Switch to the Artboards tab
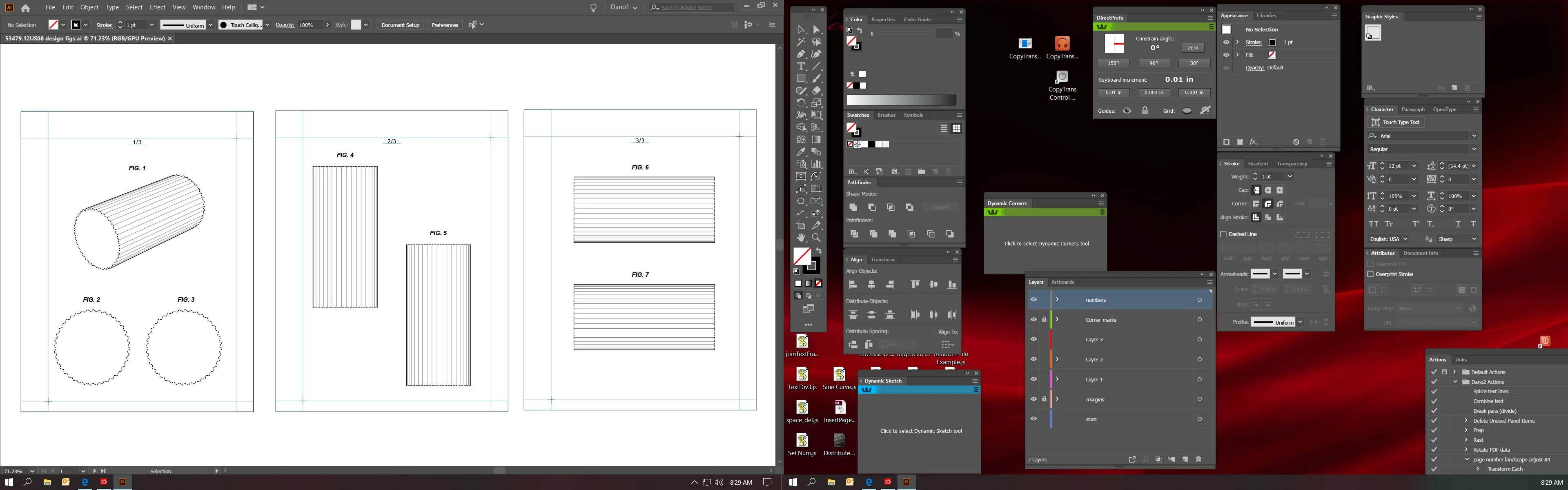 (x=1062, y=282)
